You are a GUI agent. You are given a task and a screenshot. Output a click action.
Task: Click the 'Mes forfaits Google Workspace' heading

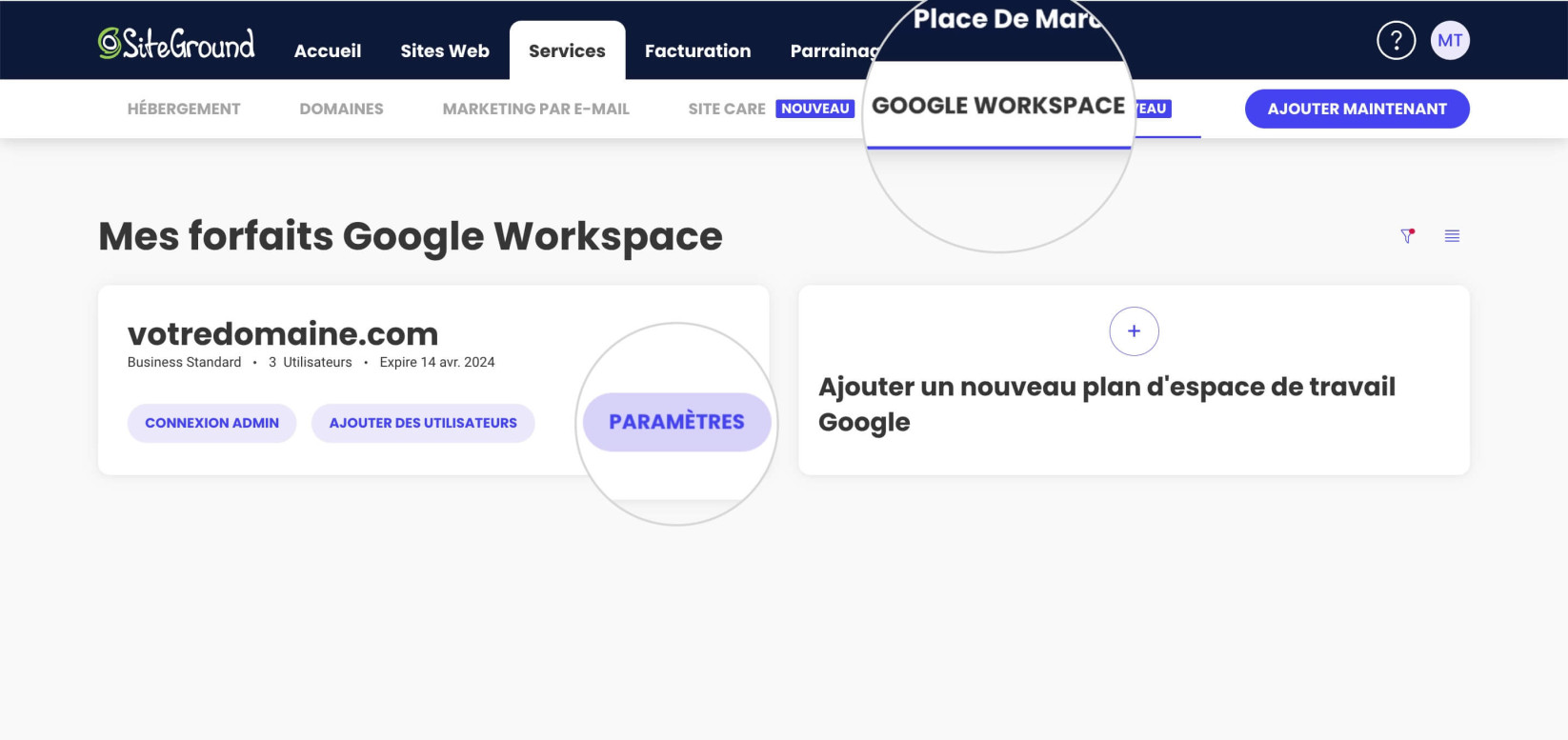pos(411,236)
